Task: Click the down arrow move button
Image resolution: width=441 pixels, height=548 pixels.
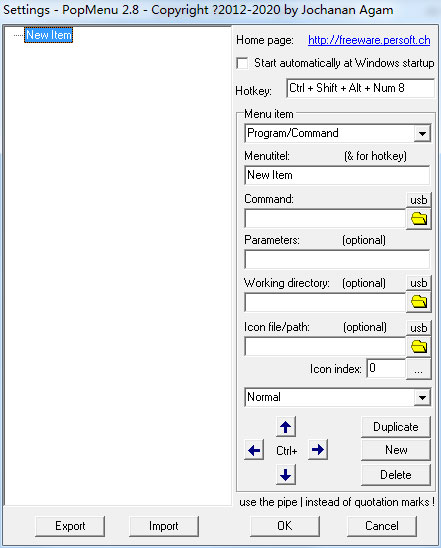Action: [285, 474]
